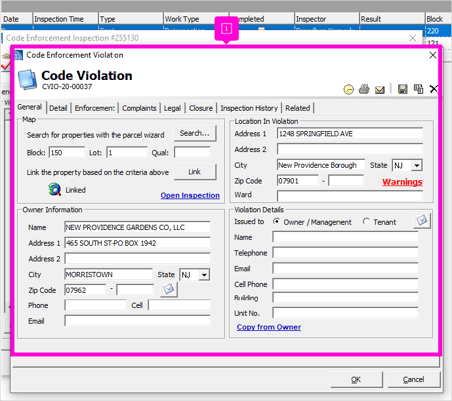
Task: Email the violation via envelope toolbar icon
Action: click(x=380, y=90)
